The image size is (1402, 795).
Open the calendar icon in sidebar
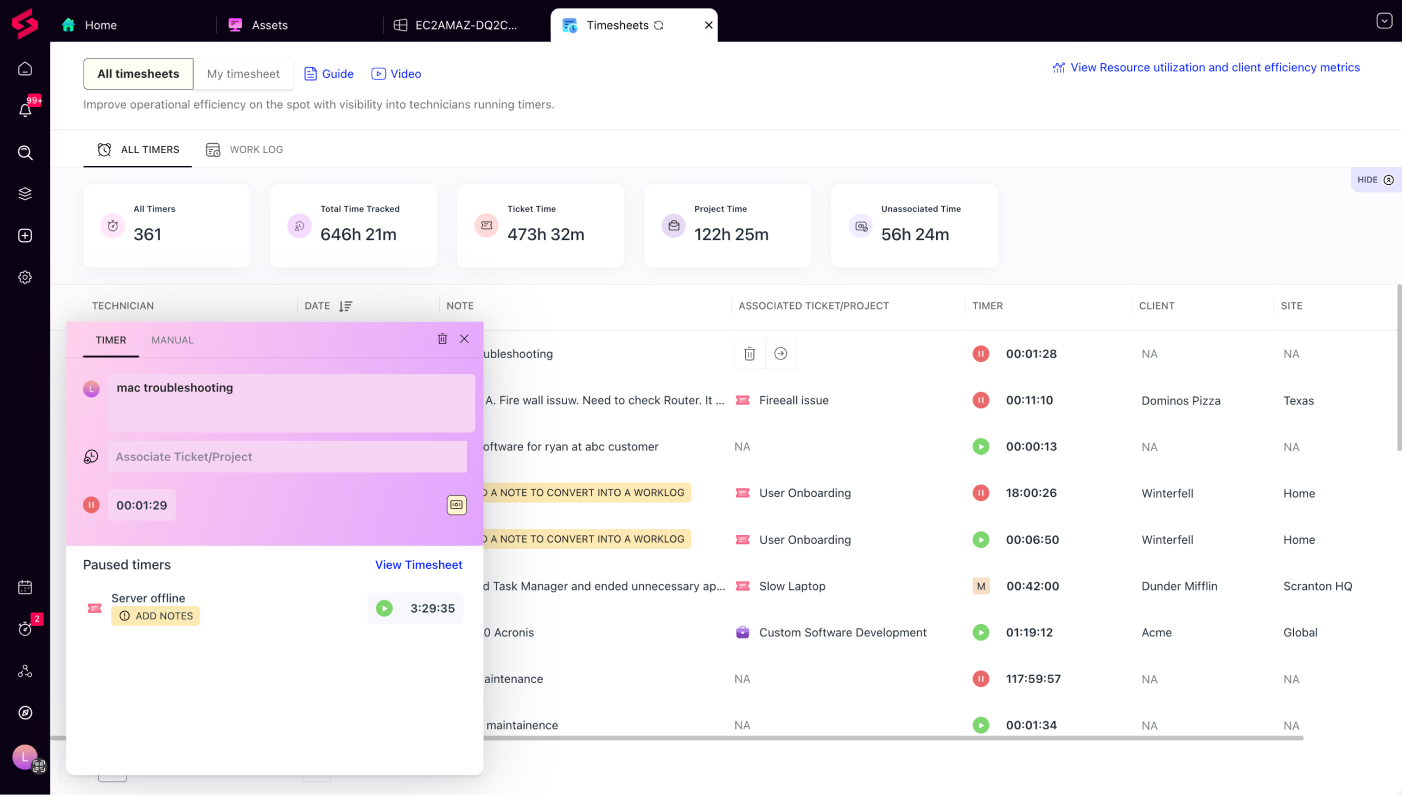25,587
